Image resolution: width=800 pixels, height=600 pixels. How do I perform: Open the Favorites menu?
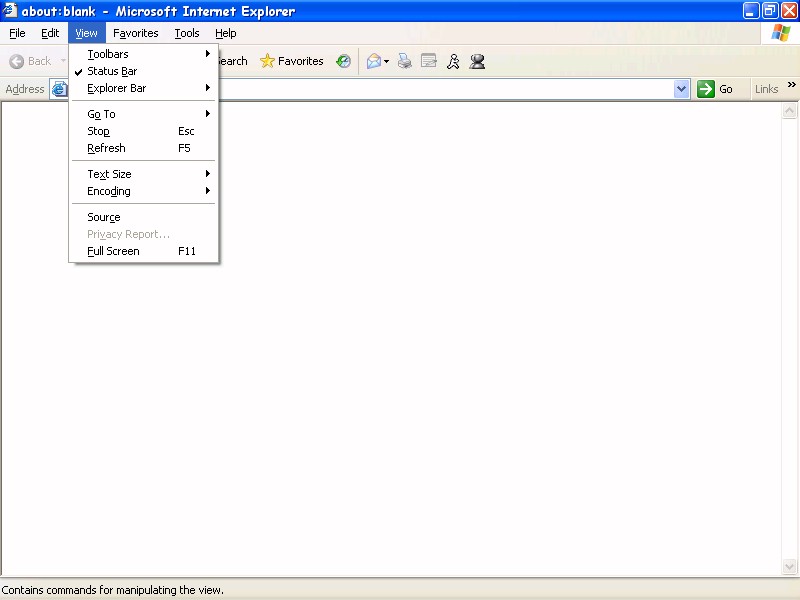click(x=136, y=33)
